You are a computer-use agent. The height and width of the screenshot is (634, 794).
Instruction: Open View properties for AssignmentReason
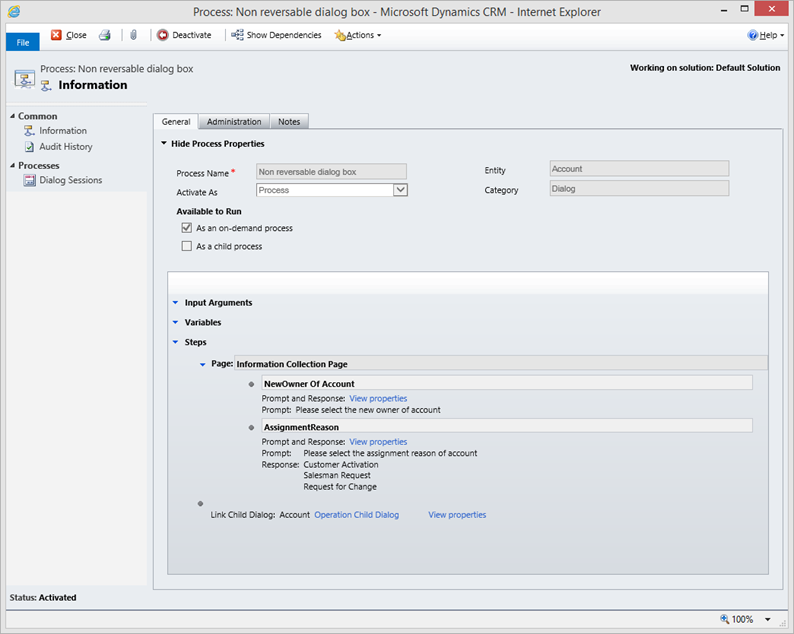378,442
